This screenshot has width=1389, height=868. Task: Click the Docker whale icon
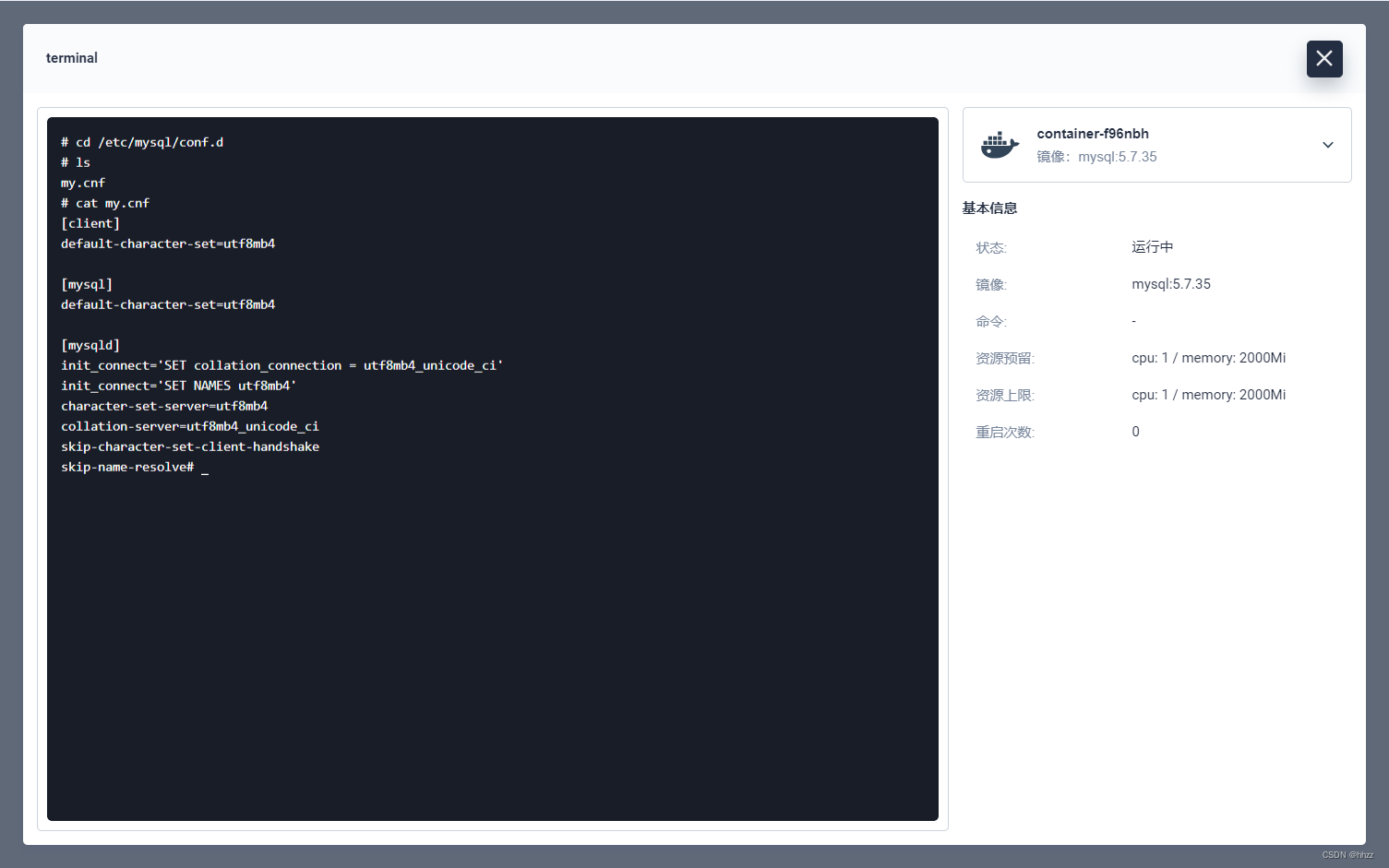pyautogui.click(x=1000, y=145)
